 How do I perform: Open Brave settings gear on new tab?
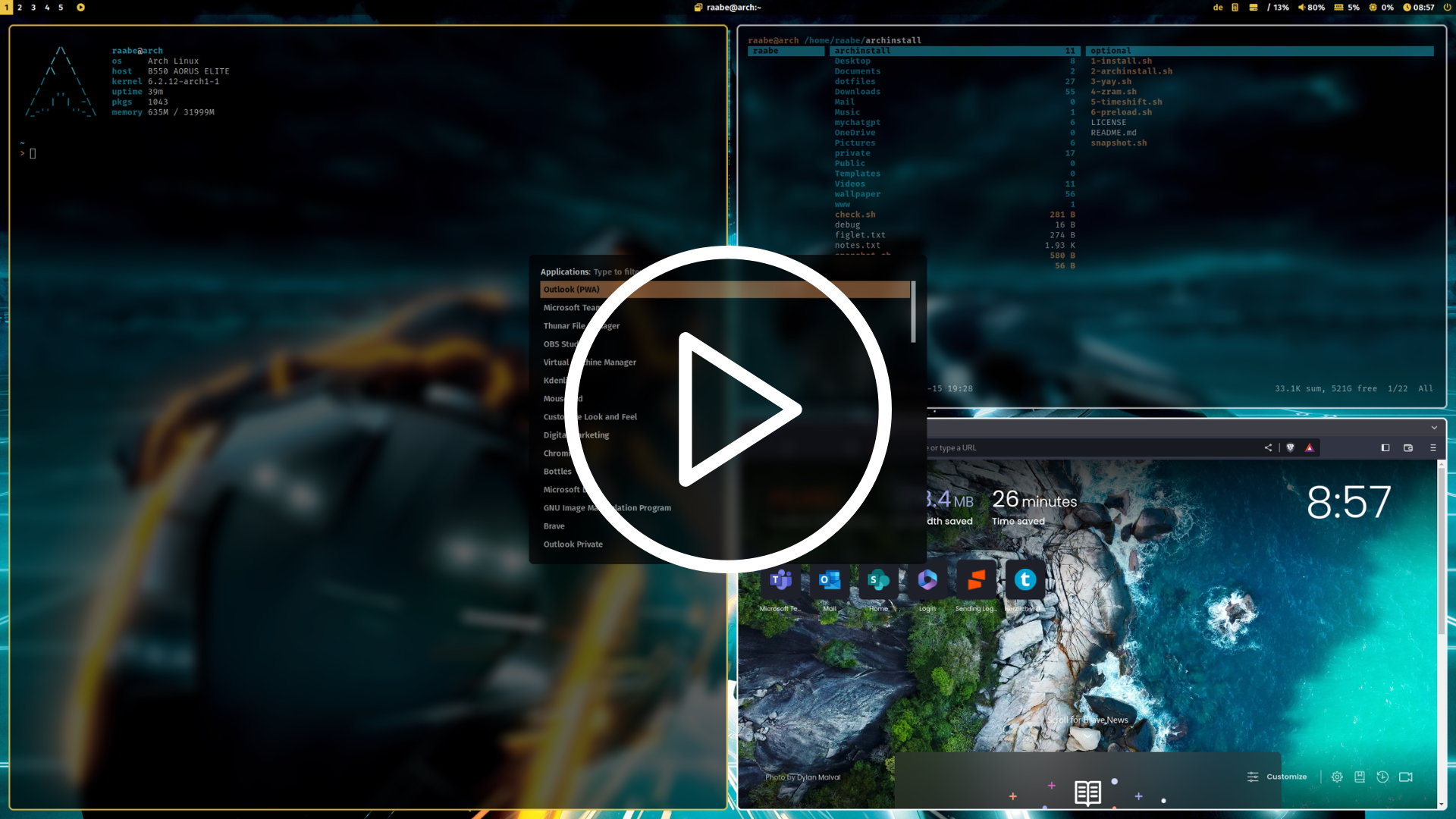pos(1337,777)
